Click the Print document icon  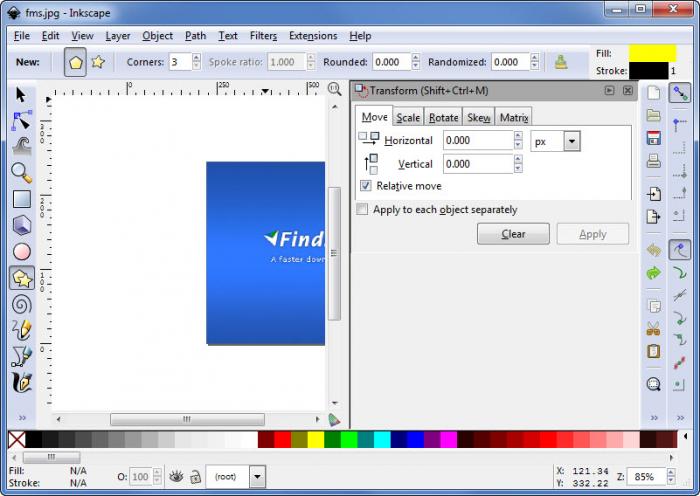[x=654, y=161]
